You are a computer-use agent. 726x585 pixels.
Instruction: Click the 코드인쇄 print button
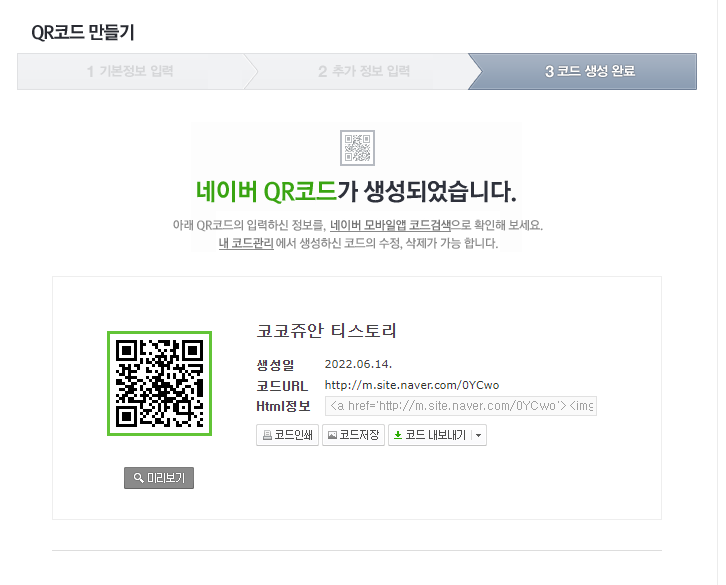(x=287, y=435)
